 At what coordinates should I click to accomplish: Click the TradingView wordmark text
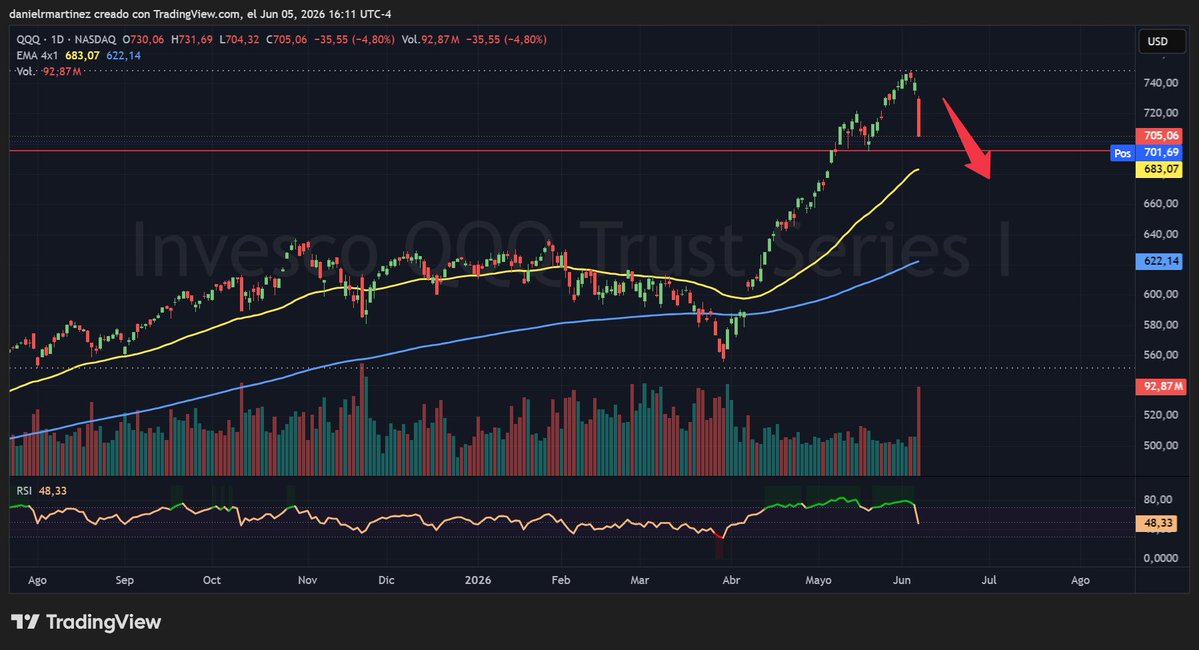click(x=103, y=622)
